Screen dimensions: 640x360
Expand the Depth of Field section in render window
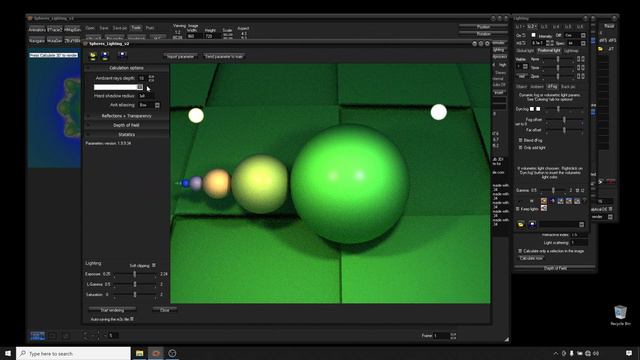(x=127, y=125)
